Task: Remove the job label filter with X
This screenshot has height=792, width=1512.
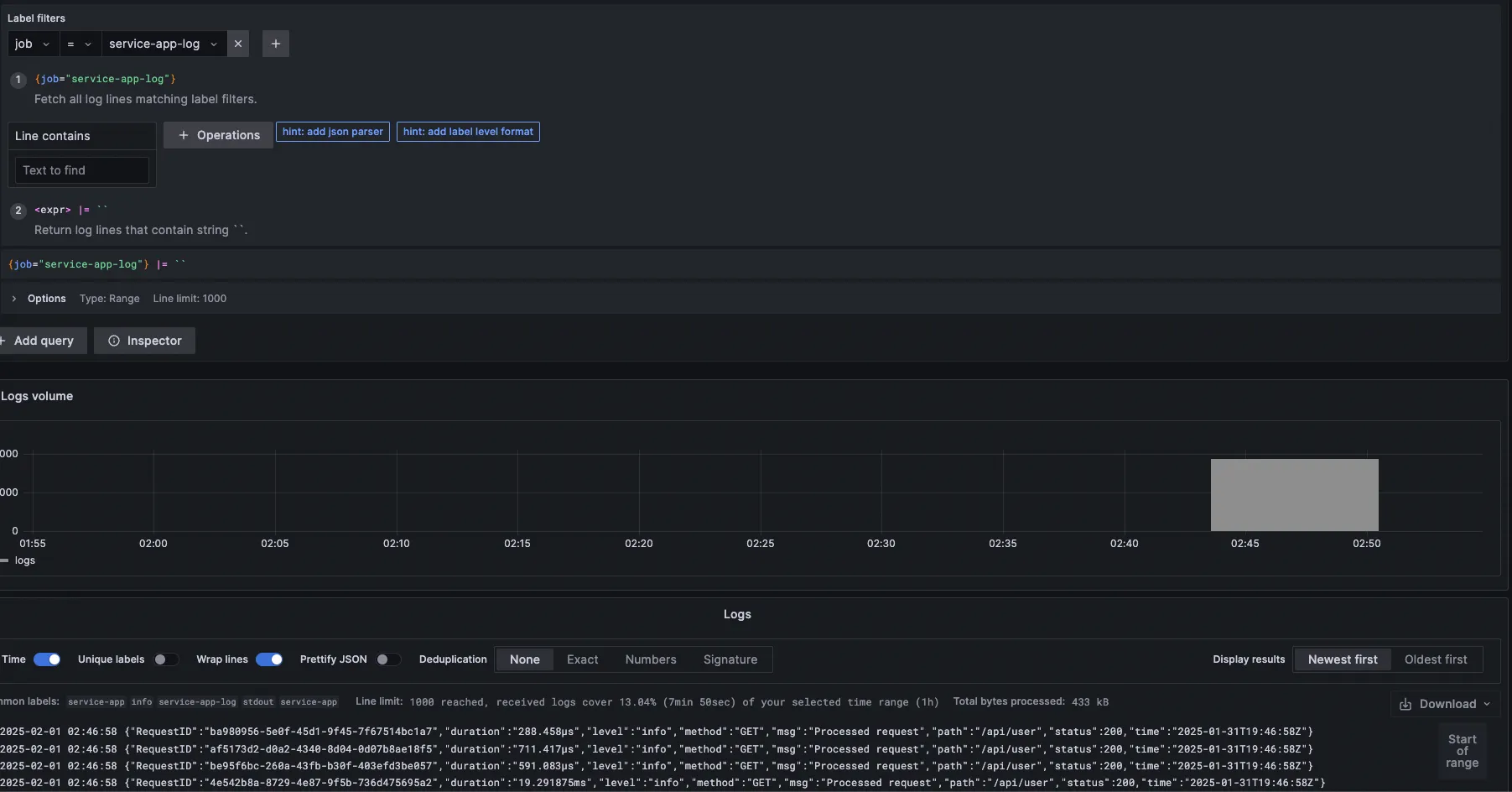Action: pos(238,44)
